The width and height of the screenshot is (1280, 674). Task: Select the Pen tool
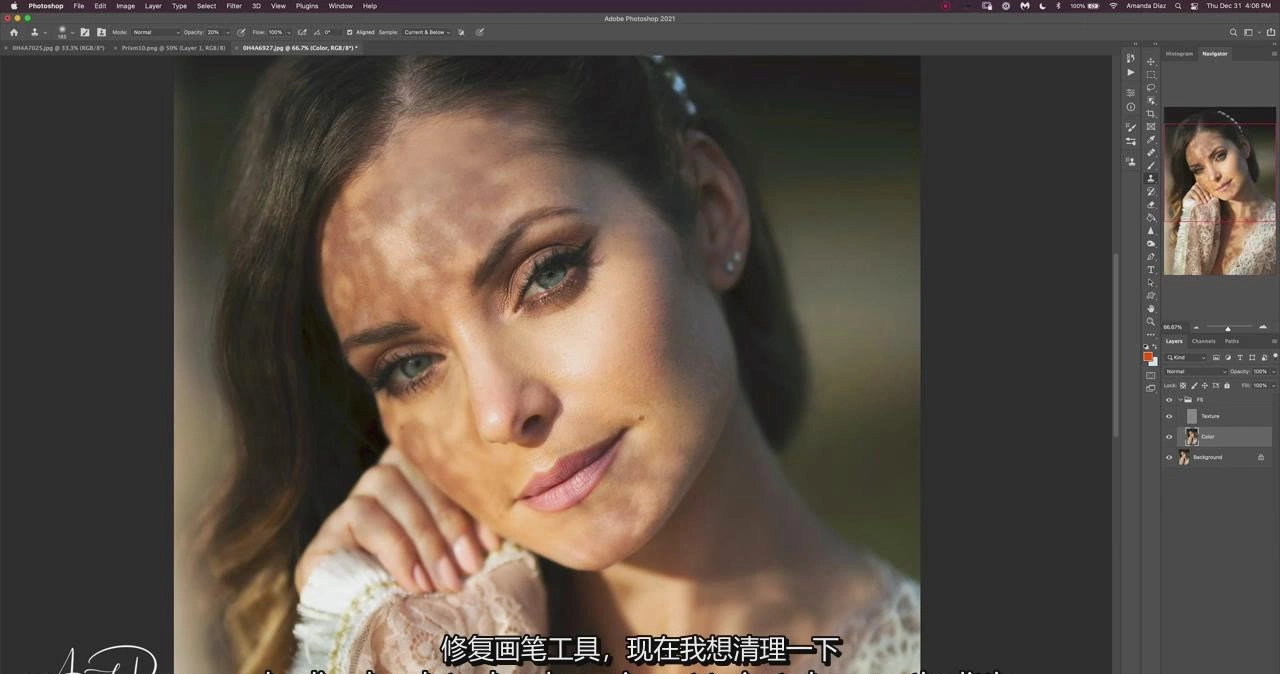(1151, 256)
